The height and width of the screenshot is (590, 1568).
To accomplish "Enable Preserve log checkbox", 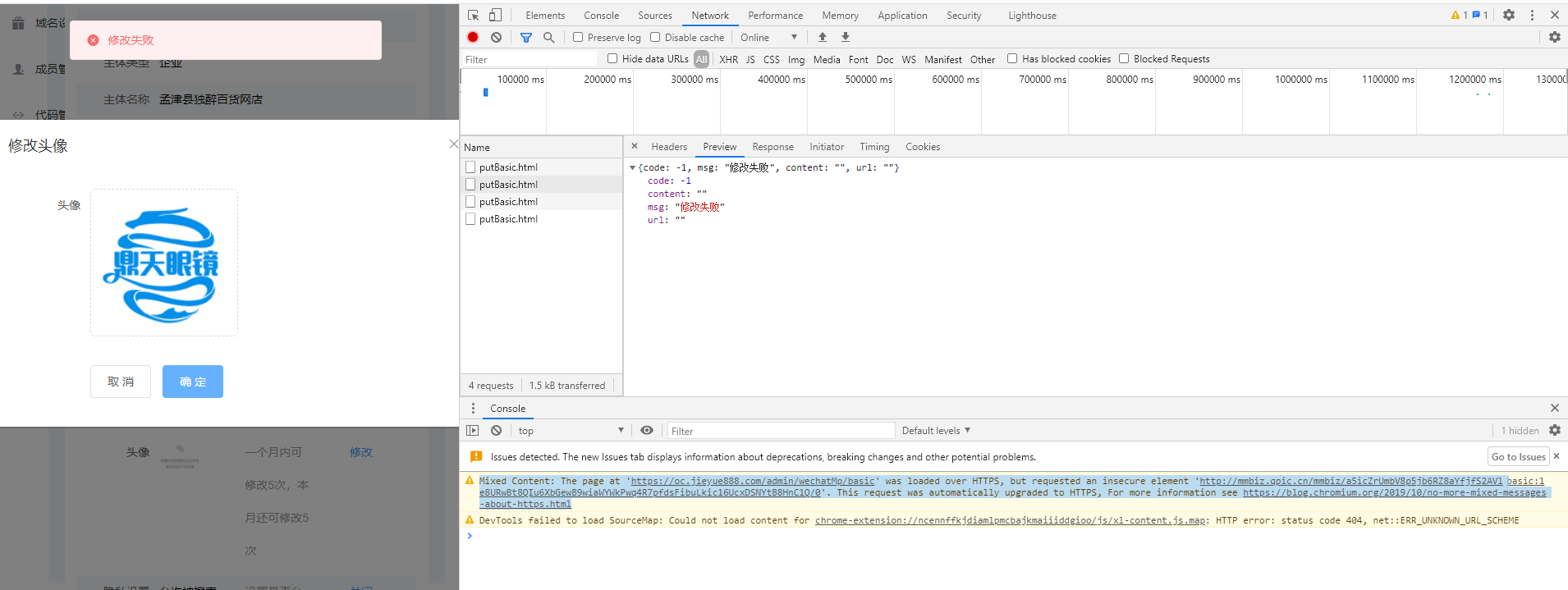I will 578,37.
